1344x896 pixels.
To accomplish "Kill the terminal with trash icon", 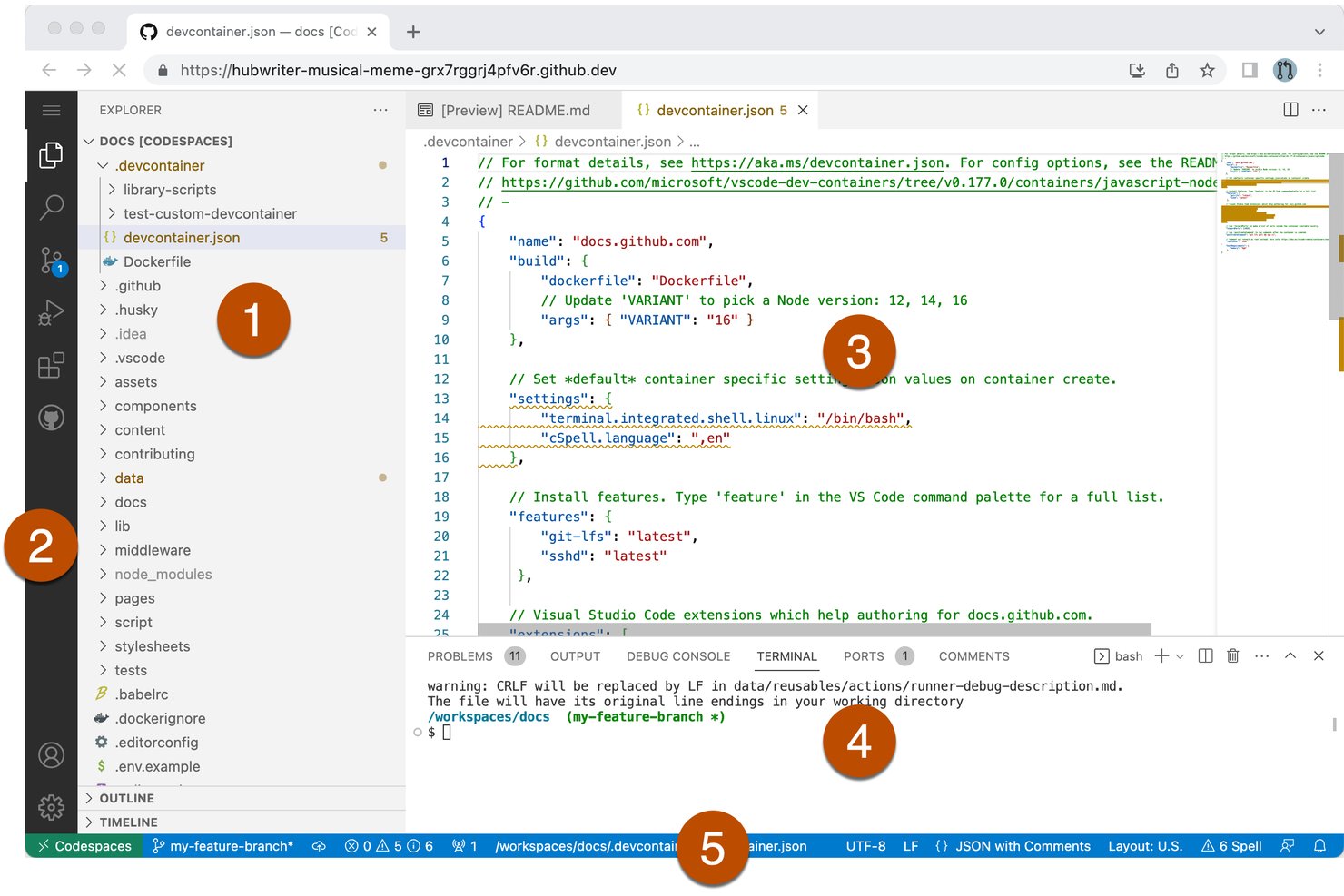I will point(1233,656).
